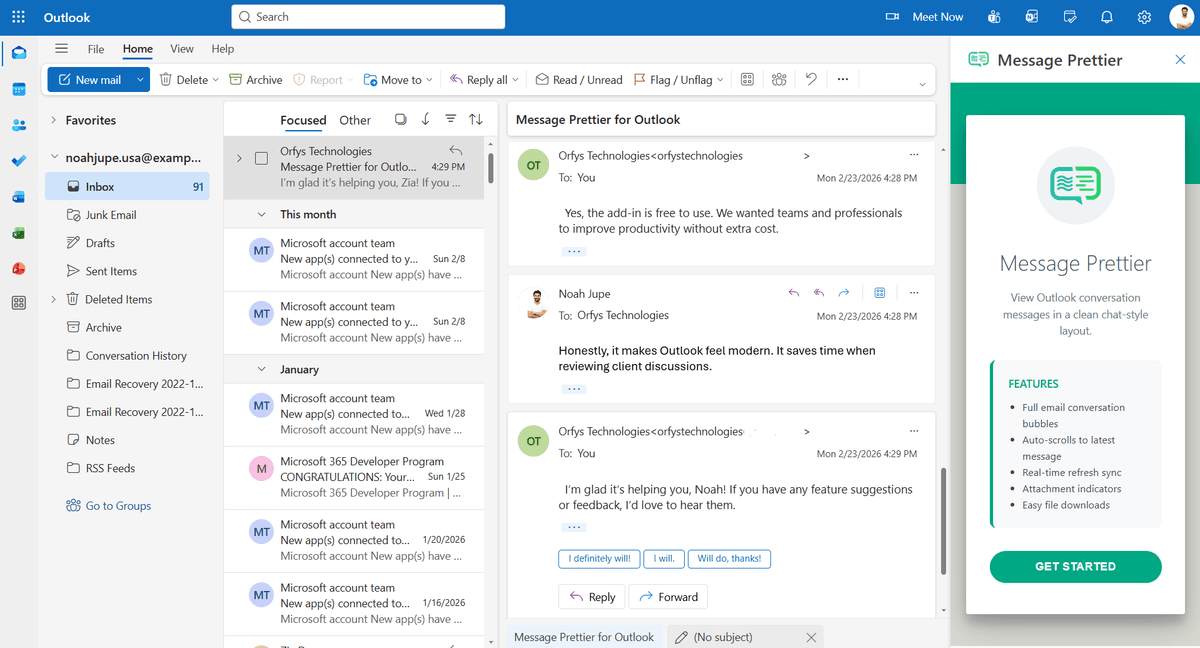
Task: Click the New mail button
Action: point(90,80)
